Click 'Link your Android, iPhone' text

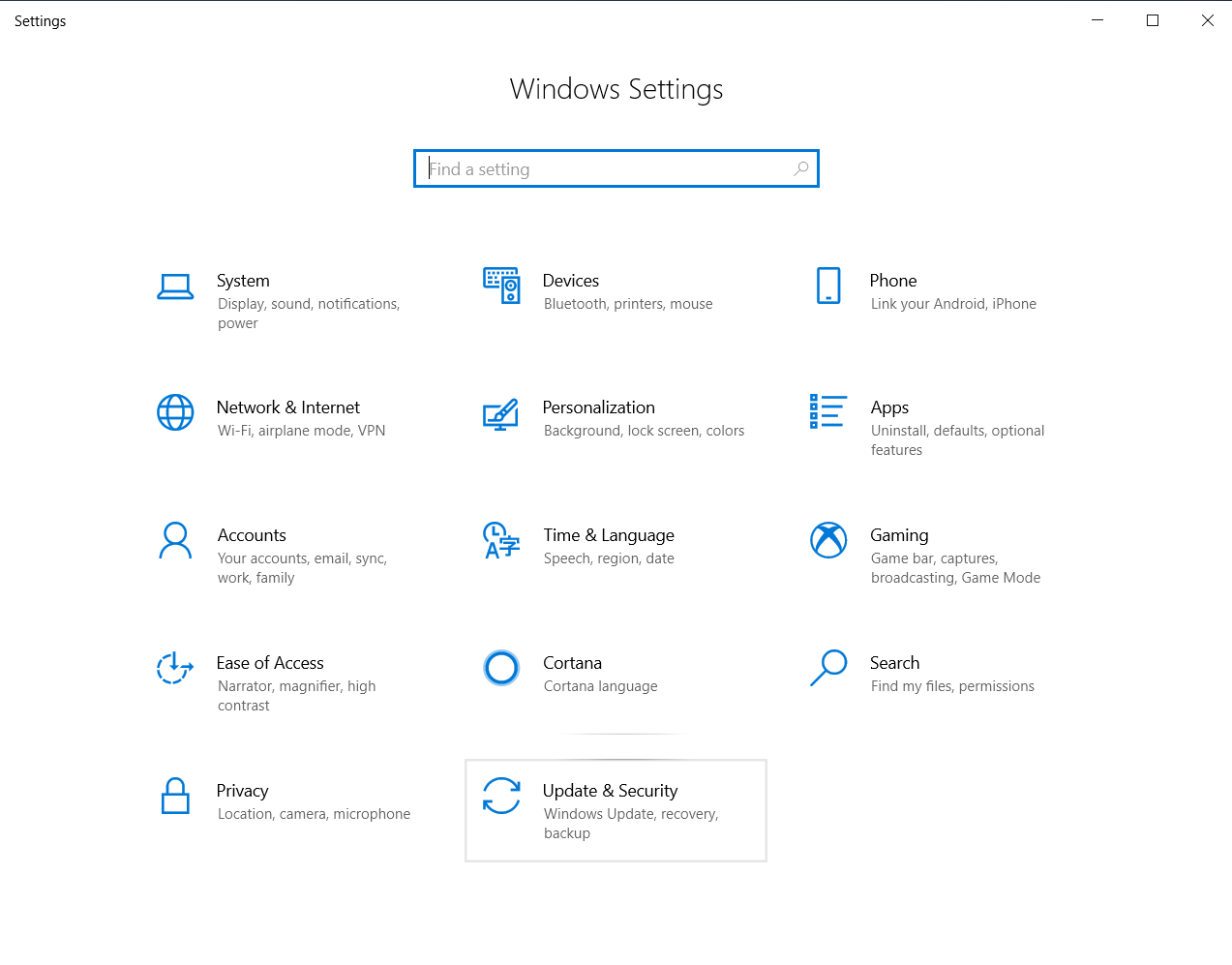[x=953, y=304]
